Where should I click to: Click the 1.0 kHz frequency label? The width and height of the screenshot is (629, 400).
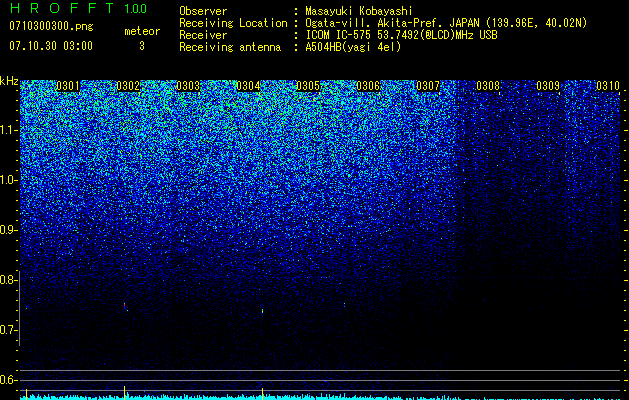(9, 180)
